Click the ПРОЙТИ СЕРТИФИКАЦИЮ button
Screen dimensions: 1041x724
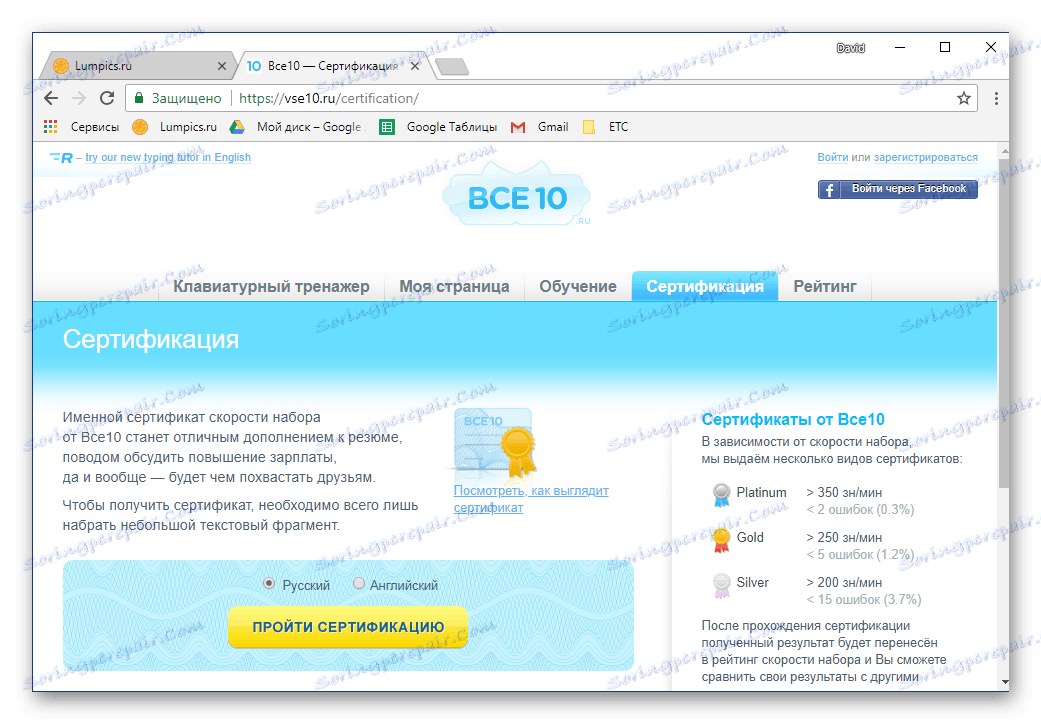(348, 627)
